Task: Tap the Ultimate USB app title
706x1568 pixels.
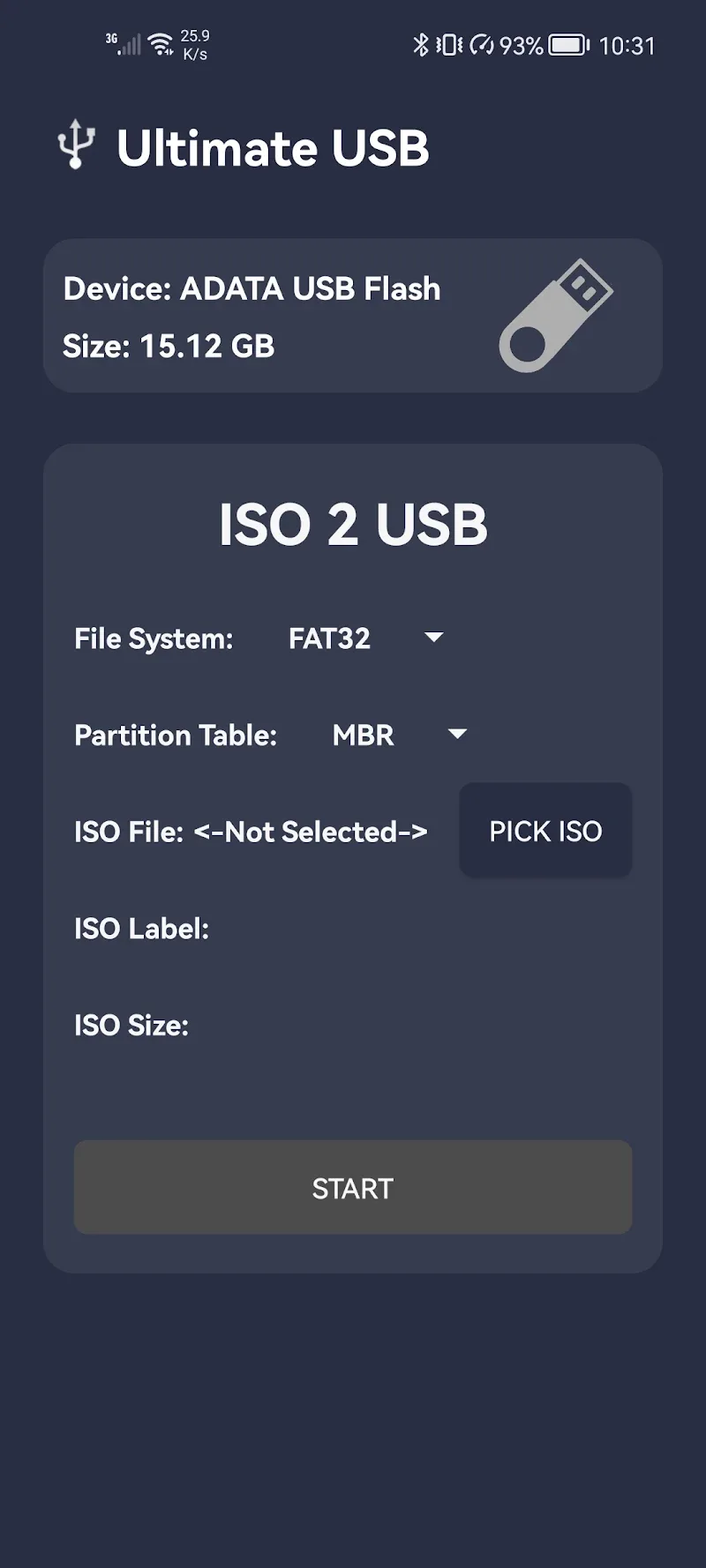Action: [x=273, y=148]
